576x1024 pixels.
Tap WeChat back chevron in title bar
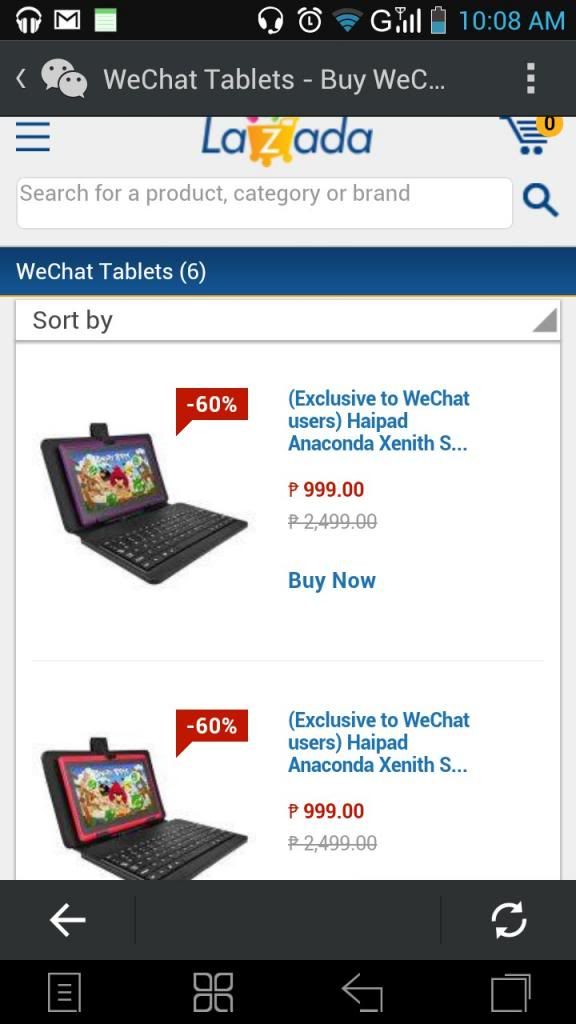click(21, 79)
